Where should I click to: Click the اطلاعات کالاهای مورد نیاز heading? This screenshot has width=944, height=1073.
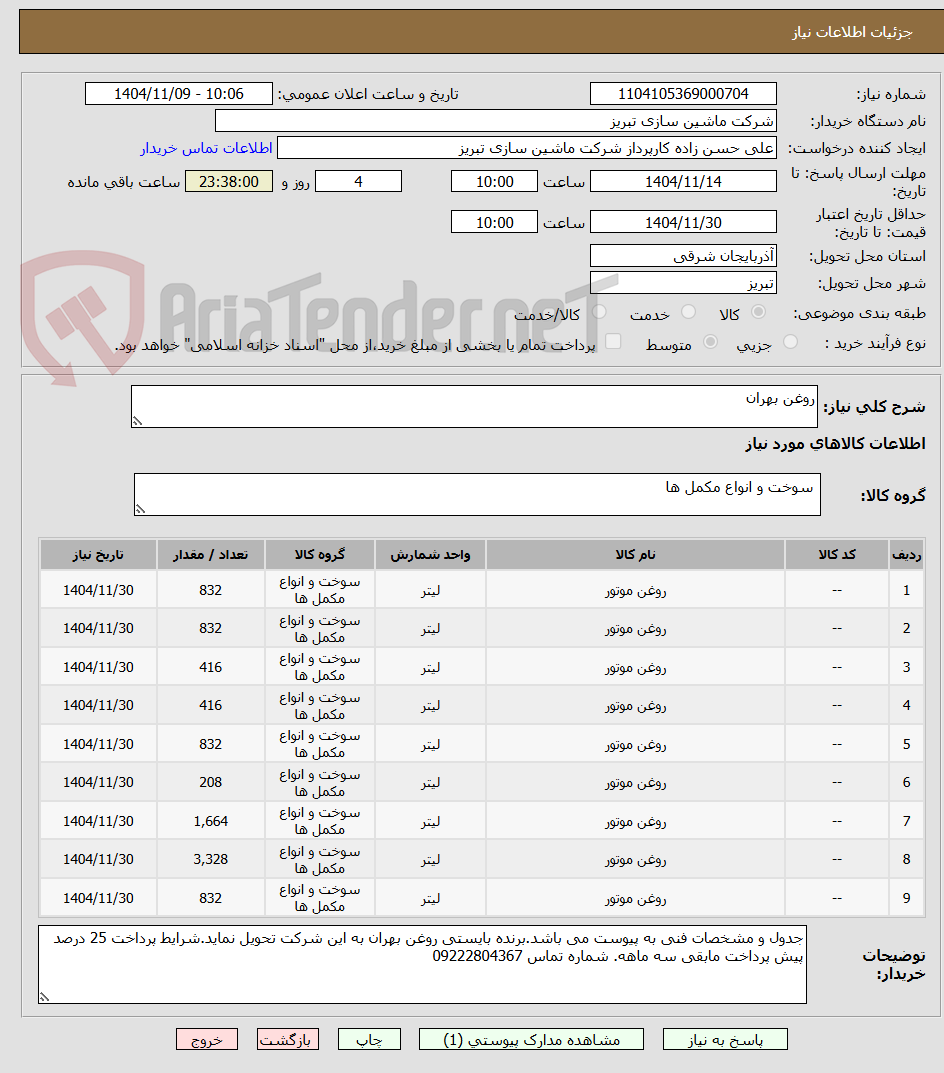pos(835,444)
